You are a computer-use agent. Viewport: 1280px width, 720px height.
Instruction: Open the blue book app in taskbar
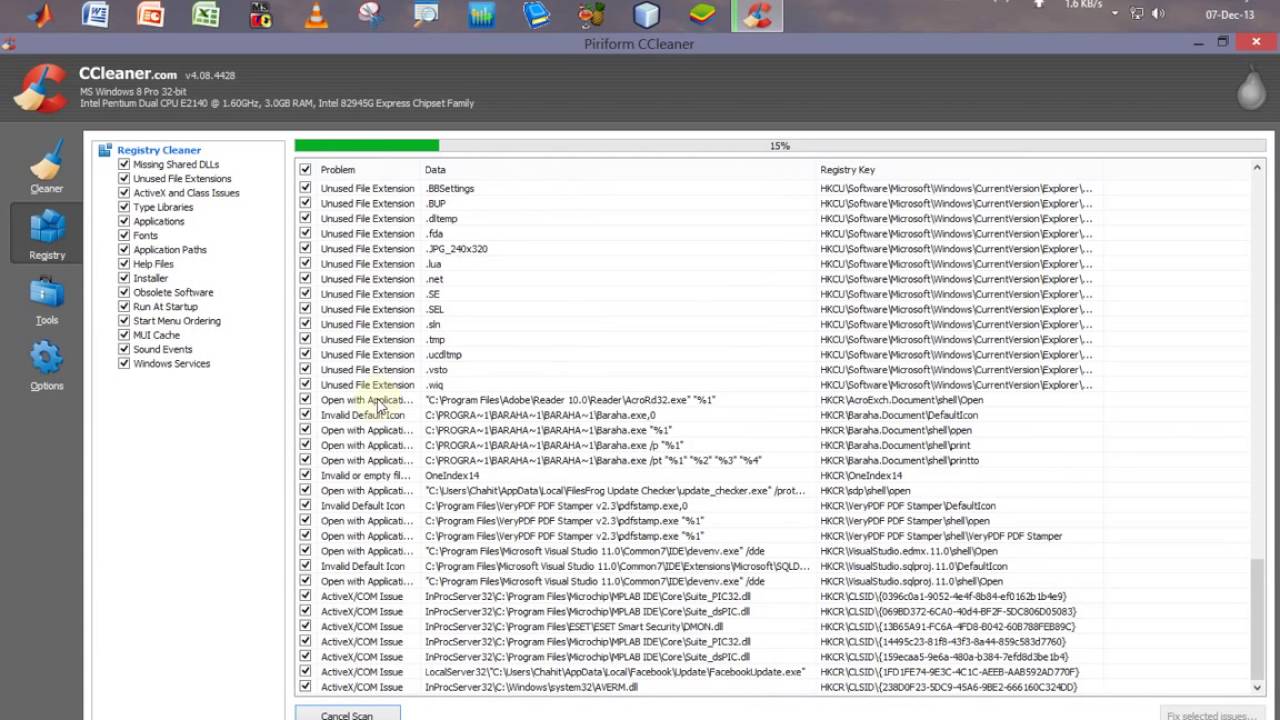click(536, 15)
